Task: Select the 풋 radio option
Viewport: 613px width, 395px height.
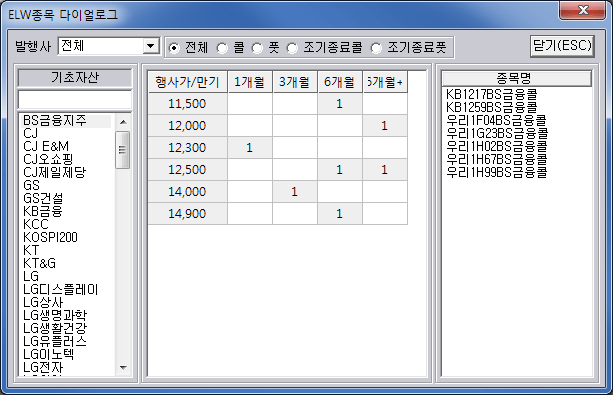Action: (257, 48)
